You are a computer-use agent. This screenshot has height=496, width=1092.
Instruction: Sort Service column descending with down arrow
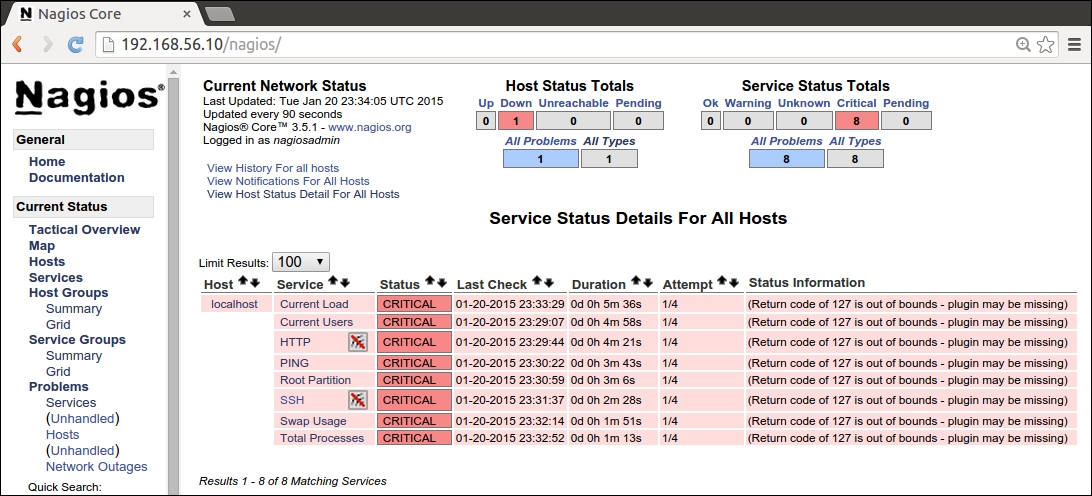[x=345, y=283]
